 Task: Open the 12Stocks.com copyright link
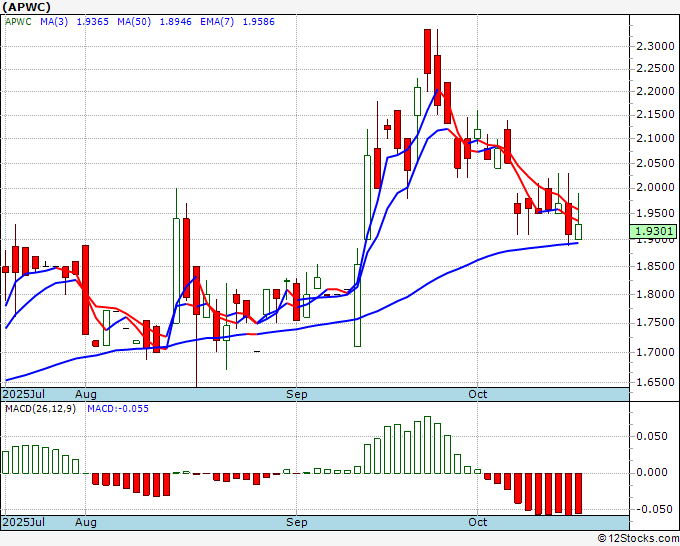pos(638,539)
